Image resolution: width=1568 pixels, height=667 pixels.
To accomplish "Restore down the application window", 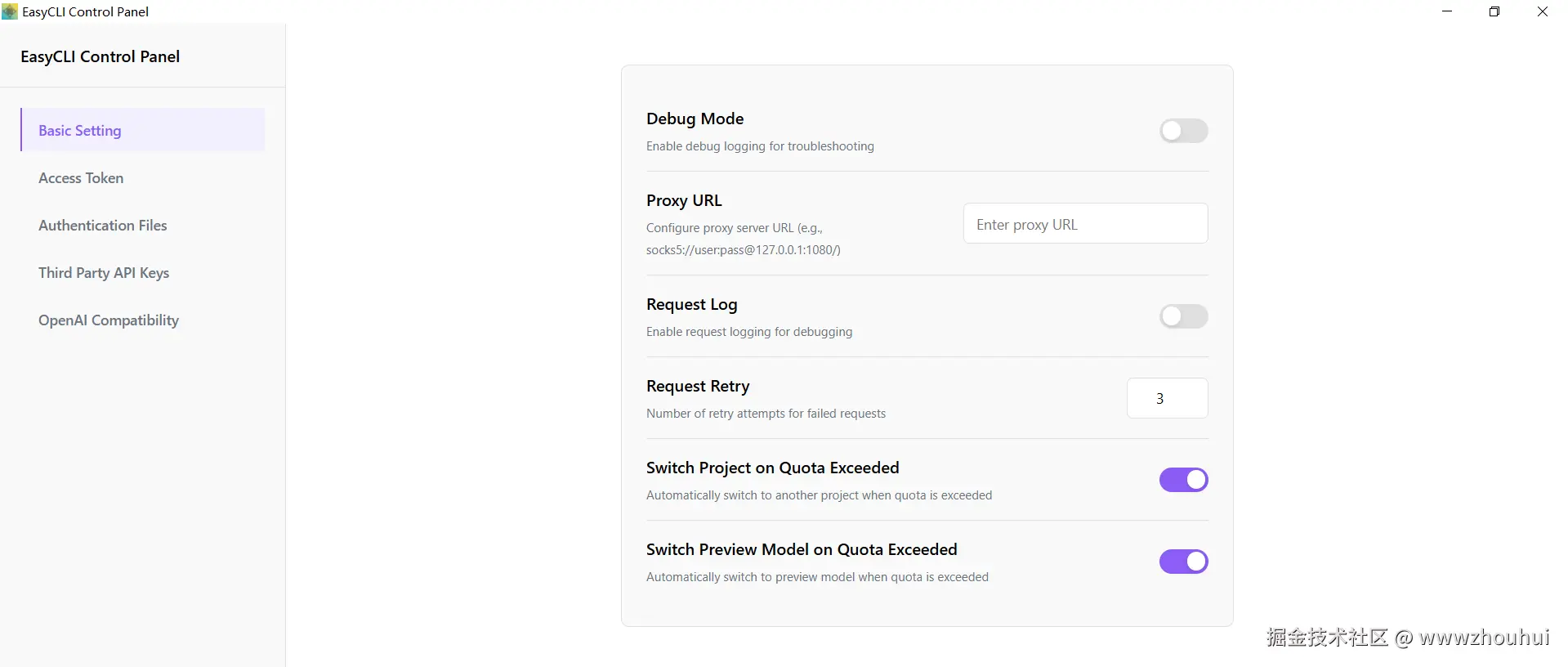I will [x=1494, y=11].
